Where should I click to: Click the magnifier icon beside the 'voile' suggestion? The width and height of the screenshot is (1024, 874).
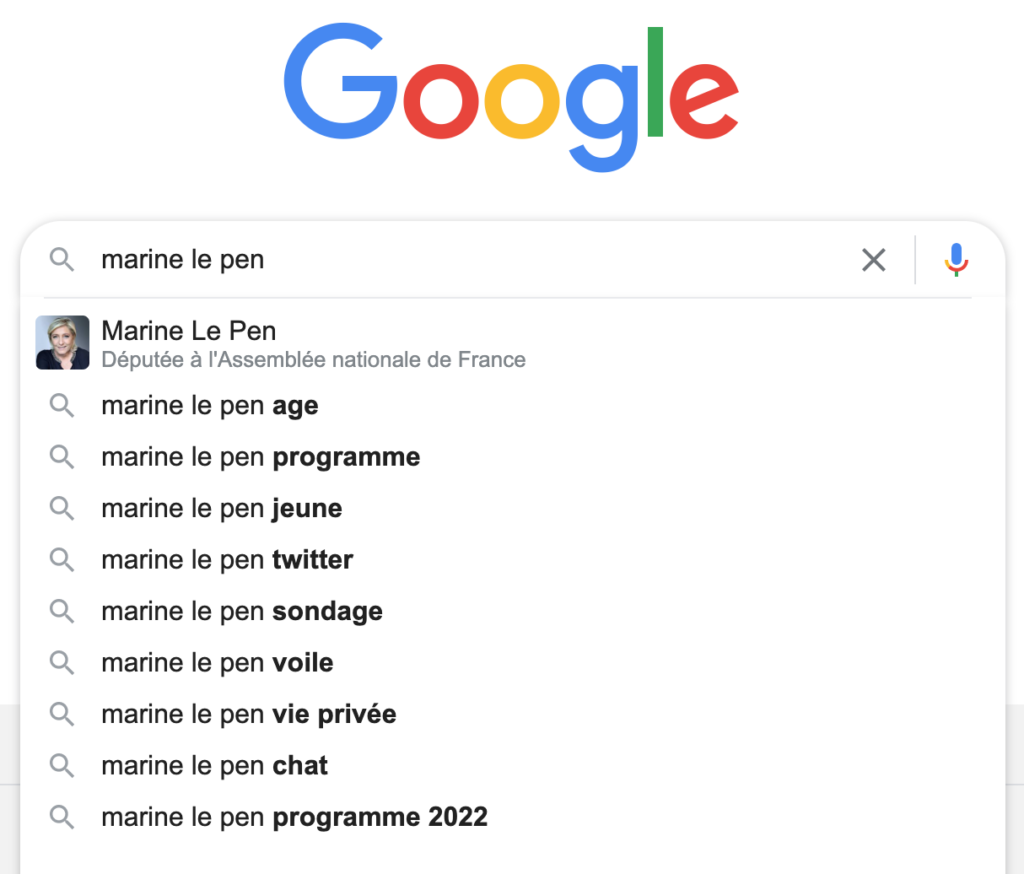62,663
